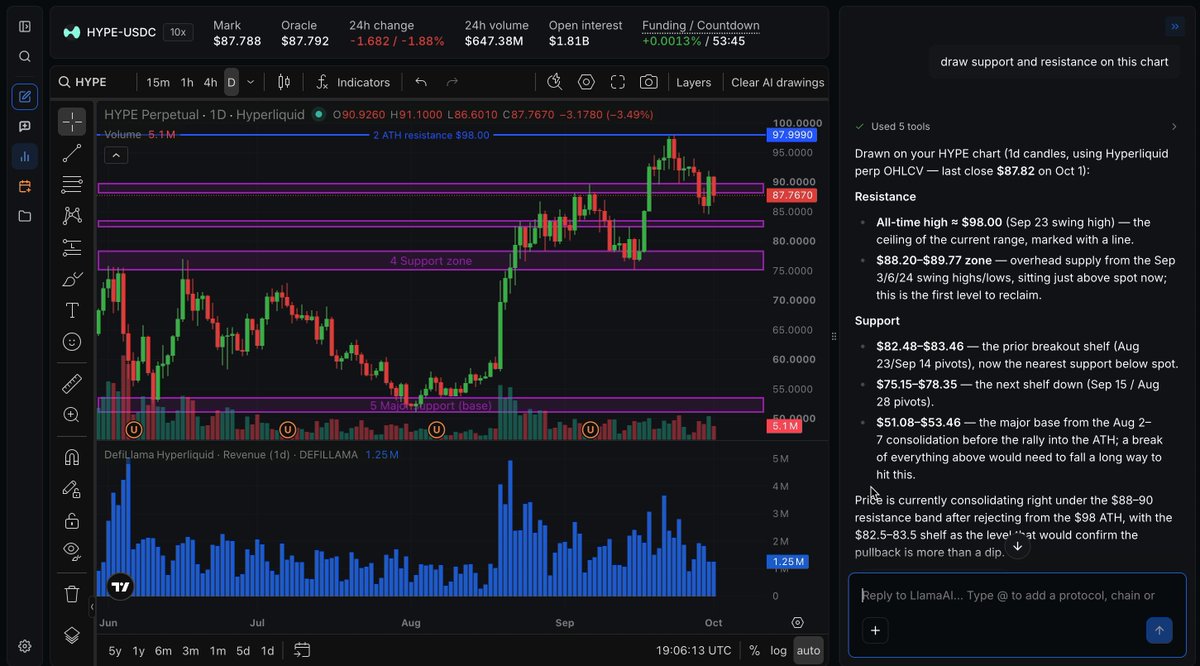Screen dimensions: 1200x666
Task: Click Clear AI drawings
Action: (x=778, y=83)
